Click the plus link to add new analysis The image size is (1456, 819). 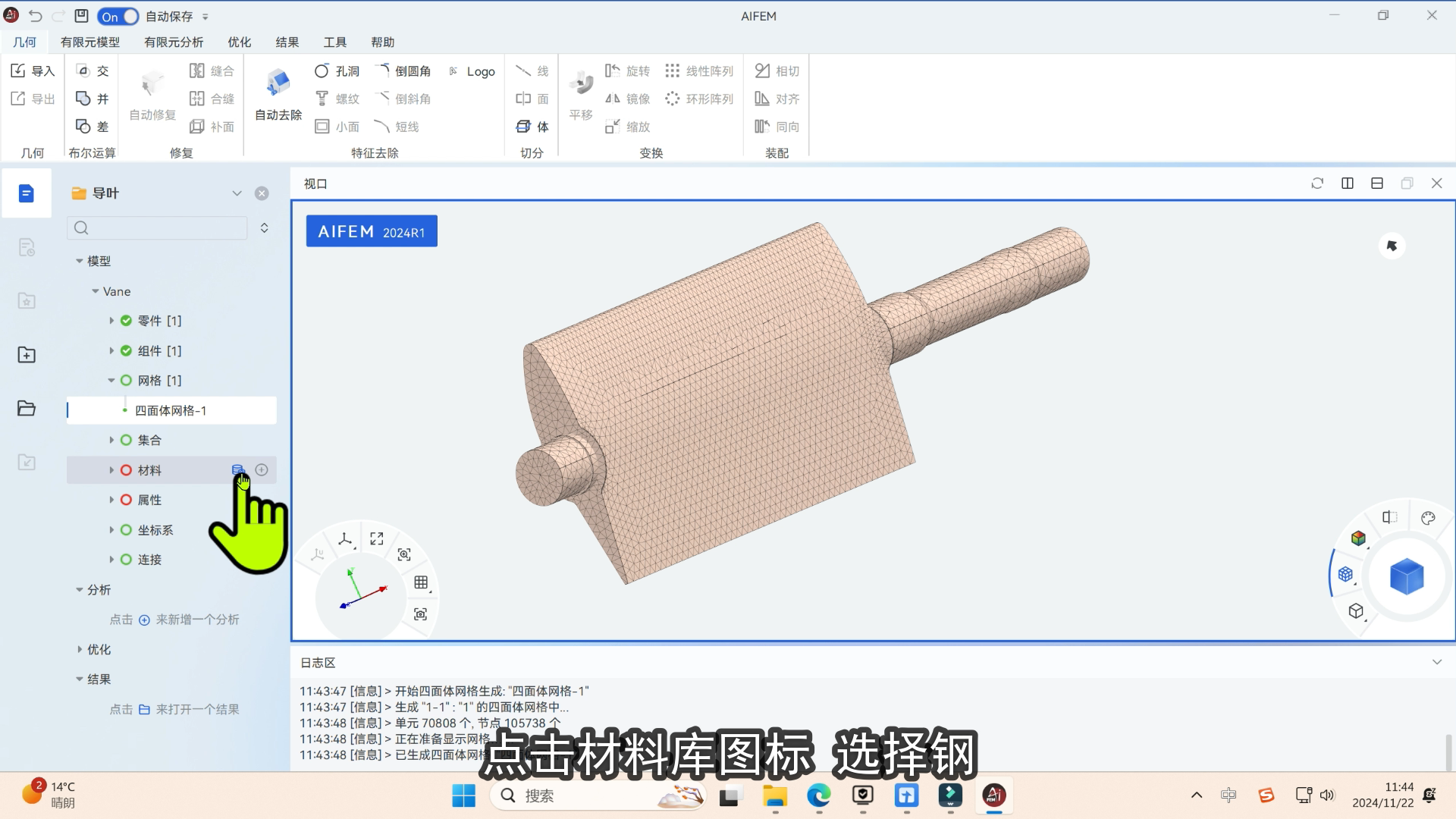[x=144, y=620]
